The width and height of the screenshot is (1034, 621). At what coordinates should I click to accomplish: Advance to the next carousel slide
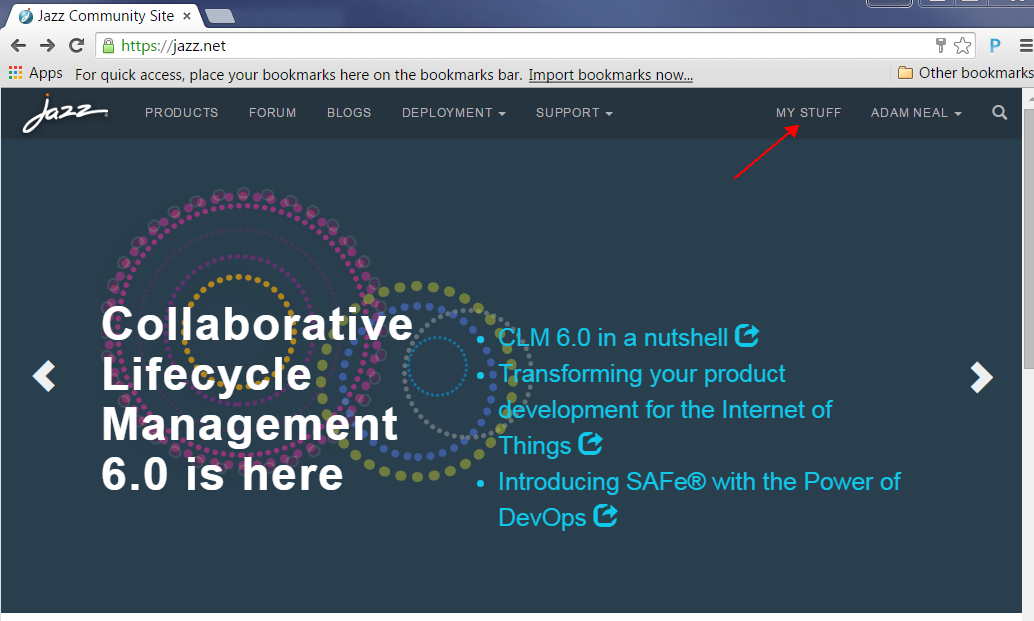point(981,377)
